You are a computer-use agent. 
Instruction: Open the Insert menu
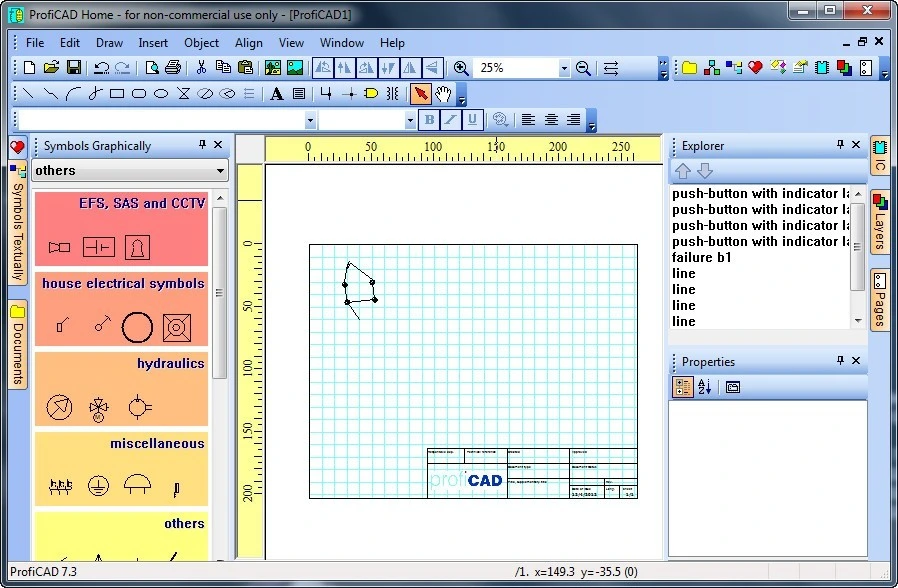153,43
